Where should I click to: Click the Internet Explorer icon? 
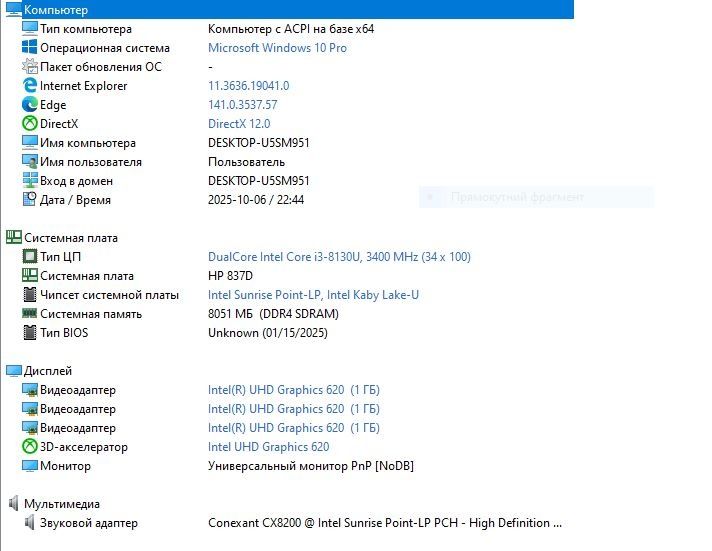tap(30, 85)
